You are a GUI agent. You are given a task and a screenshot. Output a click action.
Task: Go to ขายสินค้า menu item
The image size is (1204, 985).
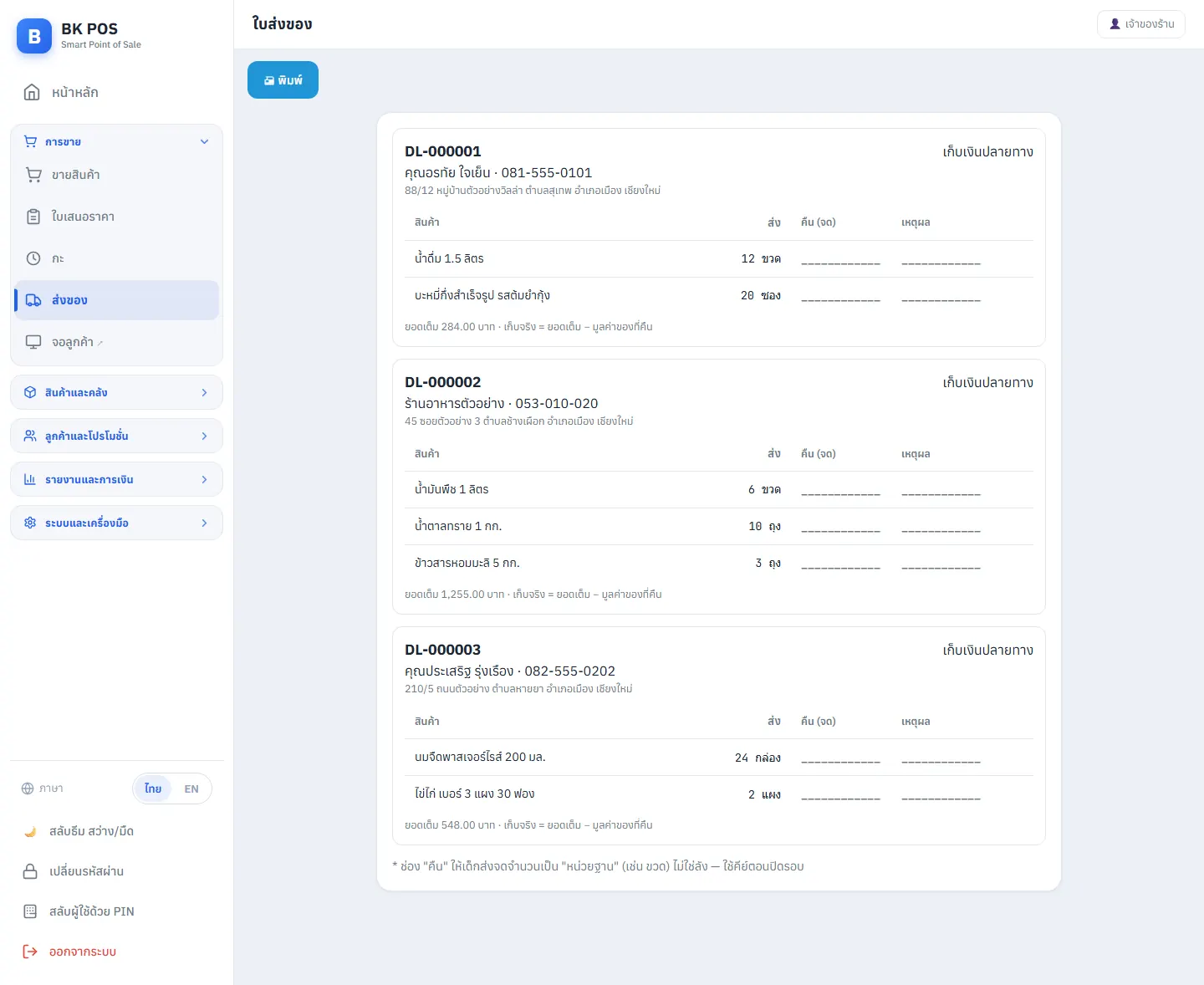tap(117, 175)
